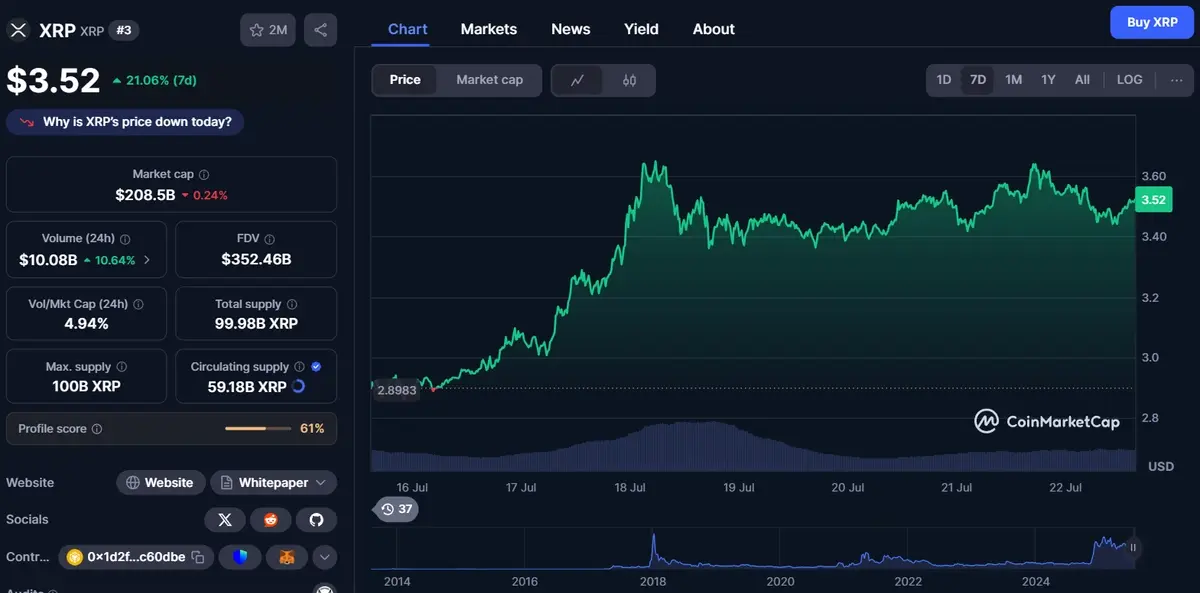1200x593 pixels.
Task: Open the About tab
Action: coord(714,29)
